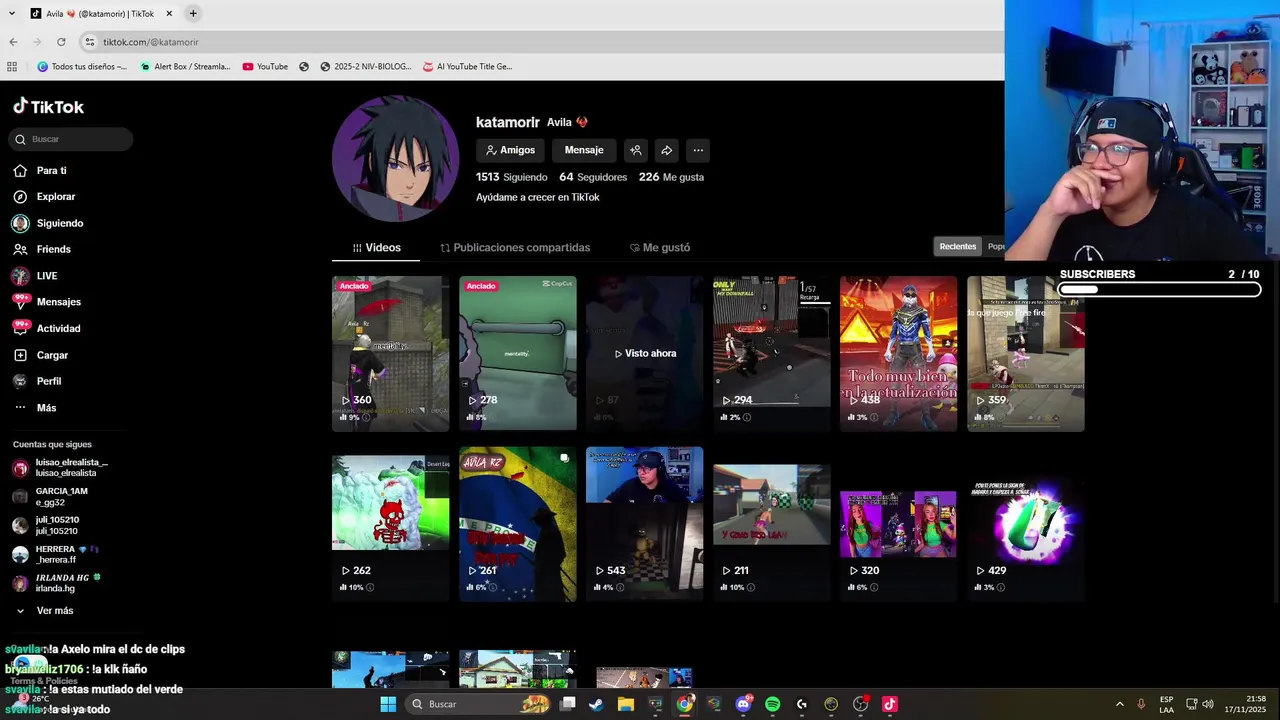Click the Amigos button

(510, 150)
